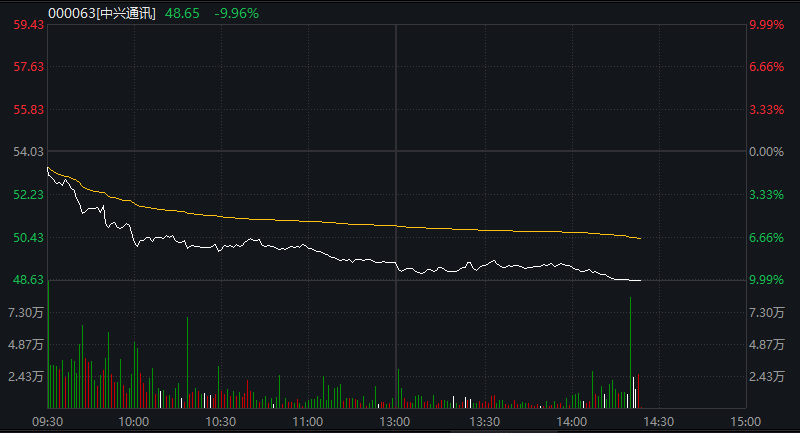The height and width of the screenshot is (433, 800).
Task: Click the 13:00 time label on the axis
Action: click(396, 422)
